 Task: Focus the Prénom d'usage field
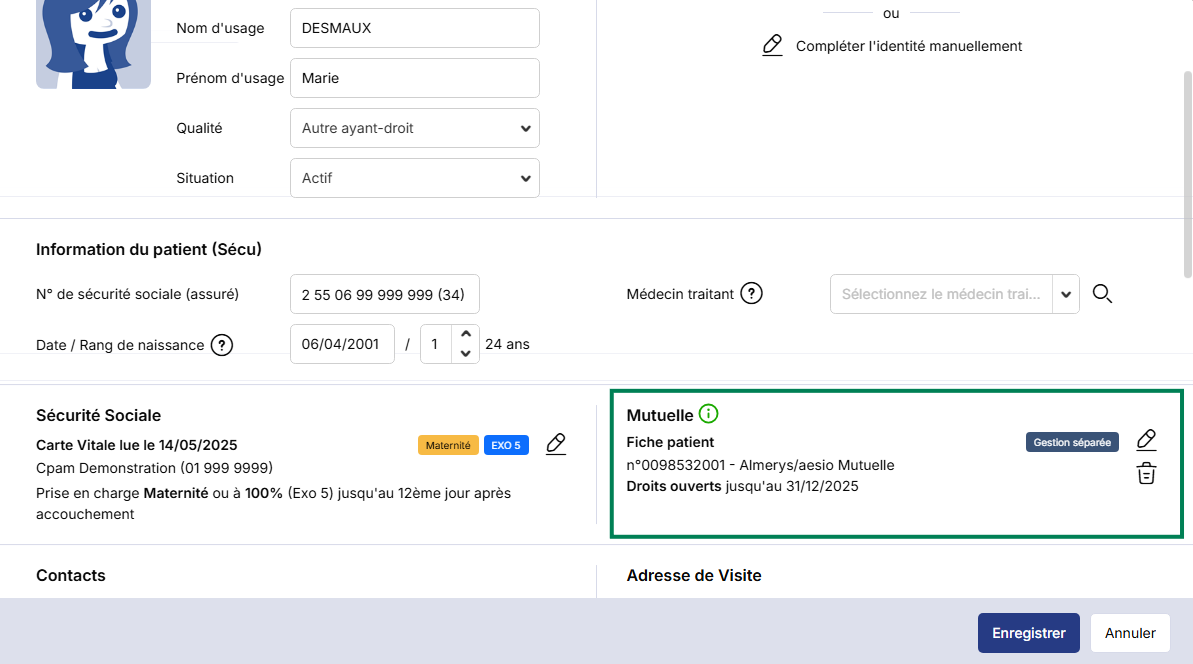tap(414, 78)
